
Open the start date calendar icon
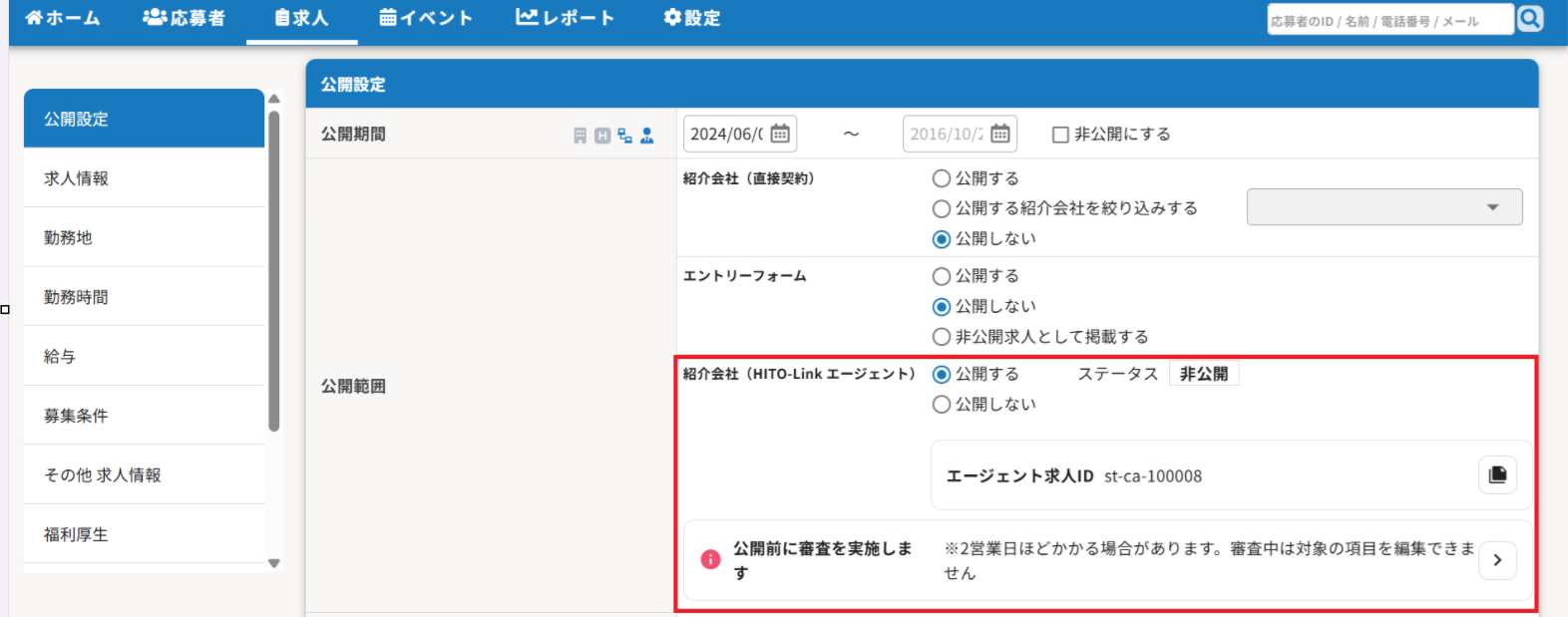click(780, 134)
